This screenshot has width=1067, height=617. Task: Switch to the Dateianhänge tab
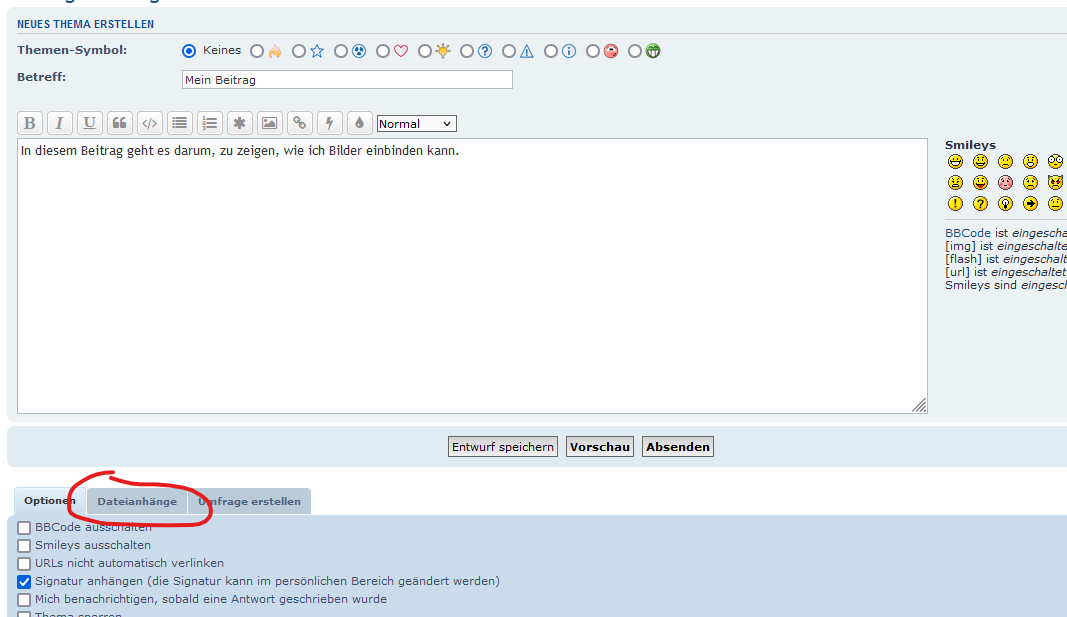[137, 502]
